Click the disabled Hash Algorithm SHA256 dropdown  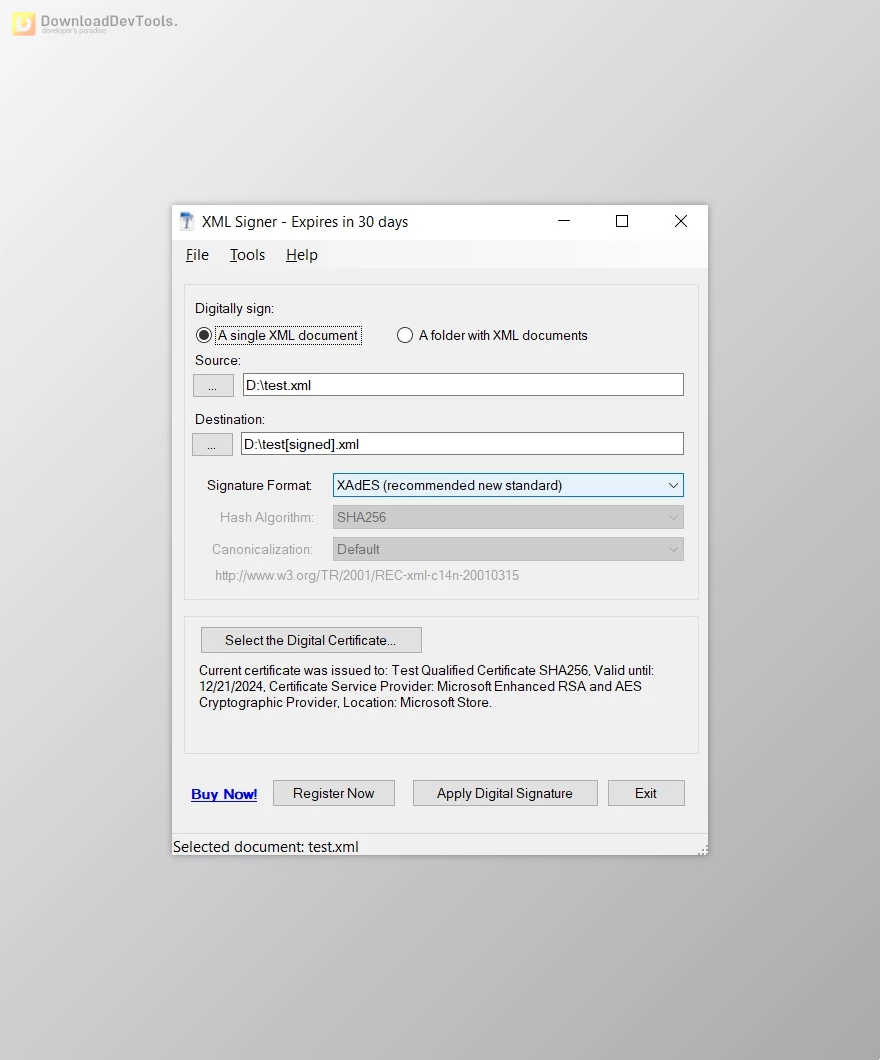pyautogui.click(x=508, y=517)
